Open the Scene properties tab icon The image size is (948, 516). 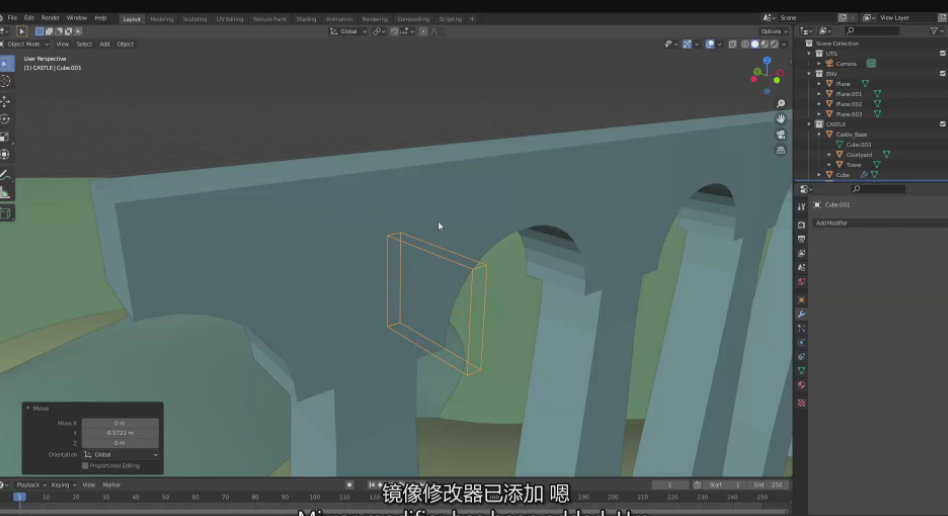point(801,267)
